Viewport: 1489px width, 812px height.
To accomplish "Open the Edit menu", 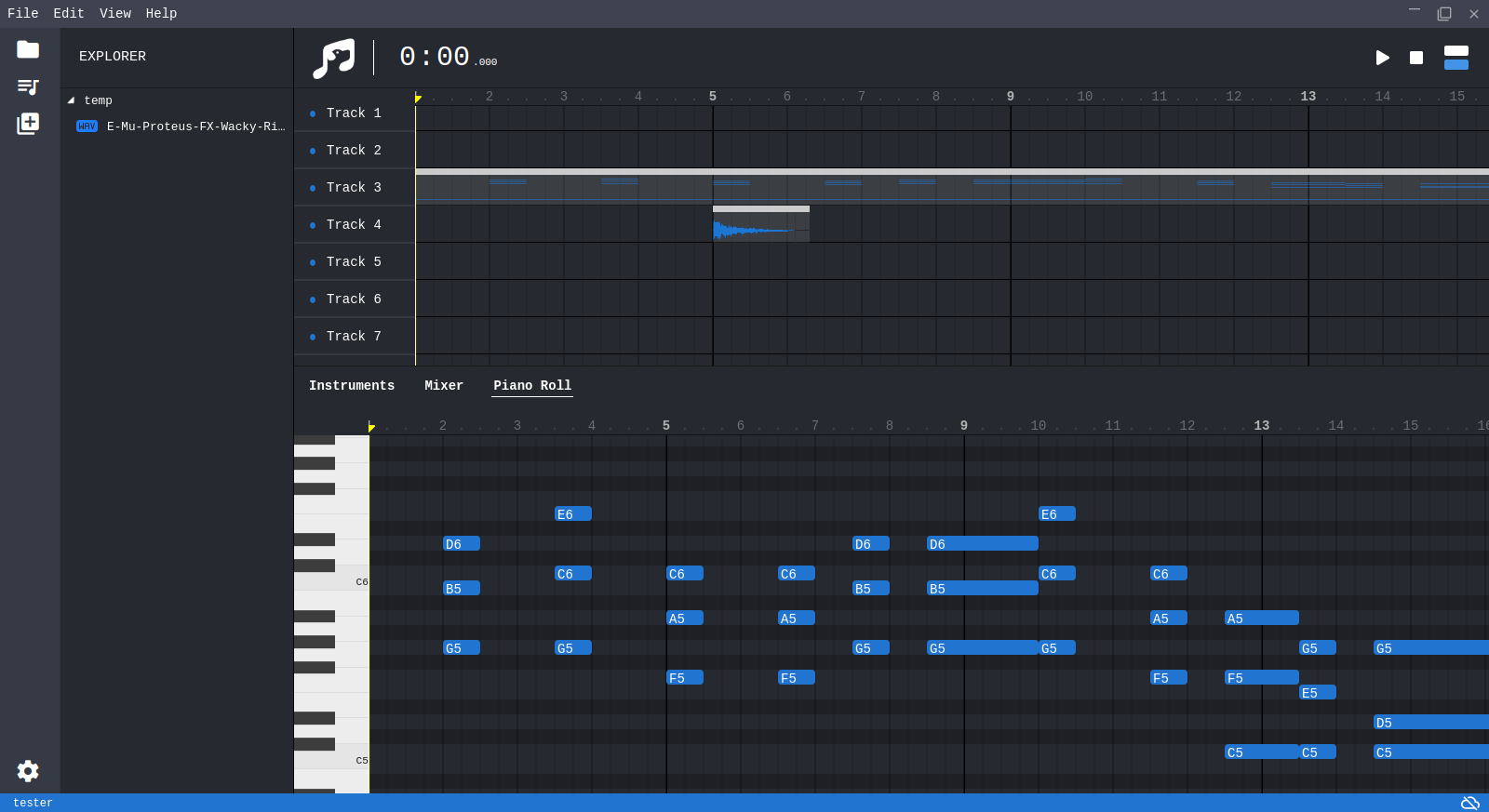I will (69, 13).
